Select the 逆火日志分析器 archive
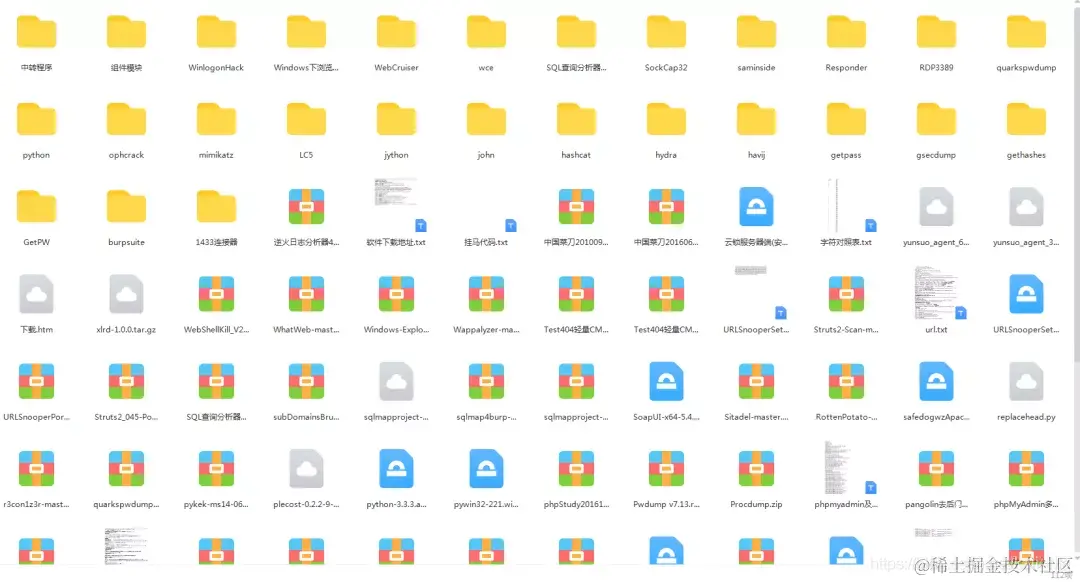Image resolution: width=1080 pixels, height=582 pixels. pyautogui.click(x=307, y=207)
